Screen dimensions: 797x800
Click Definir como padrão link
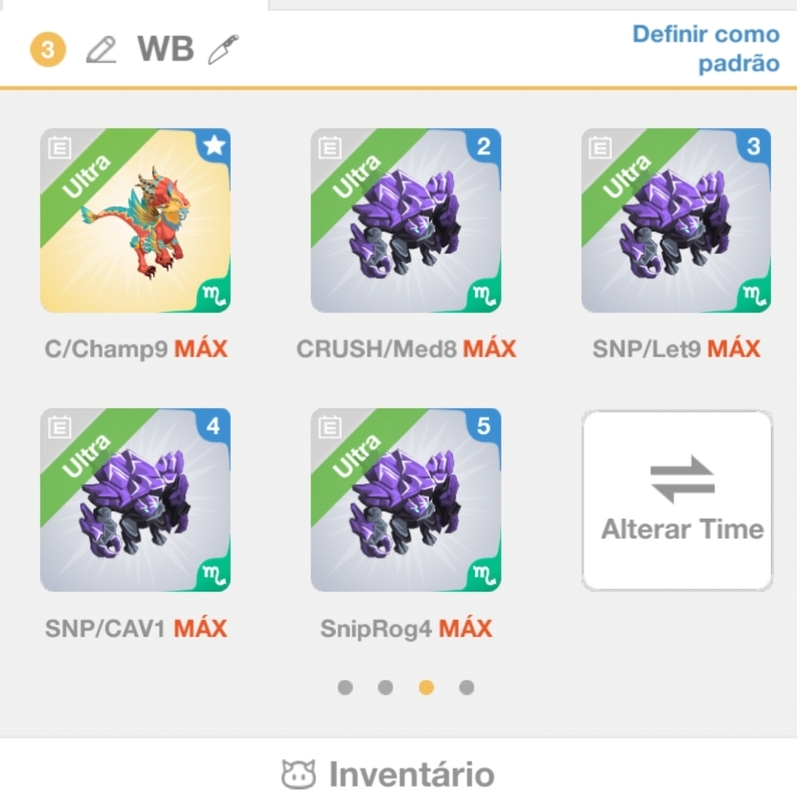(x=706, y=49)
